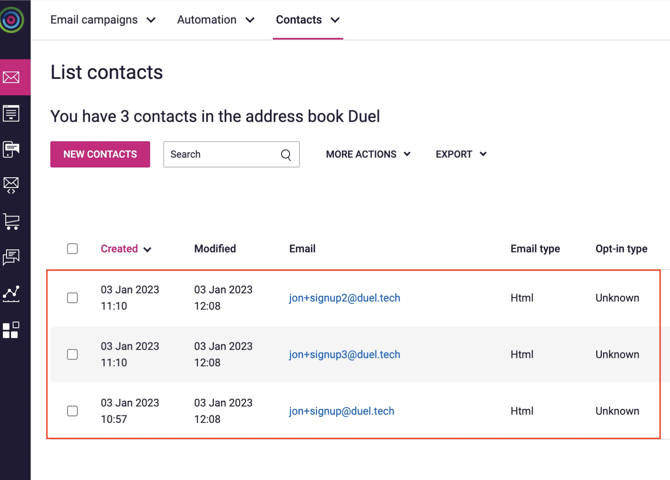Open the email envelope sidebar icon
The image size is (670, 480).
(x=12, y=77)
